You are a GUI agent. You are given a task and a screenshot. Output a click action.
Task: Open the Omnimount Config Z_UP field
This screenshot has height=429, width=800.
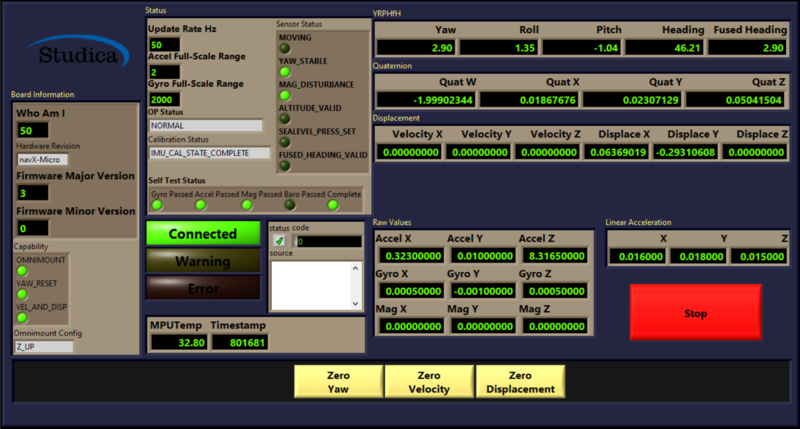[x=44, y=346]
